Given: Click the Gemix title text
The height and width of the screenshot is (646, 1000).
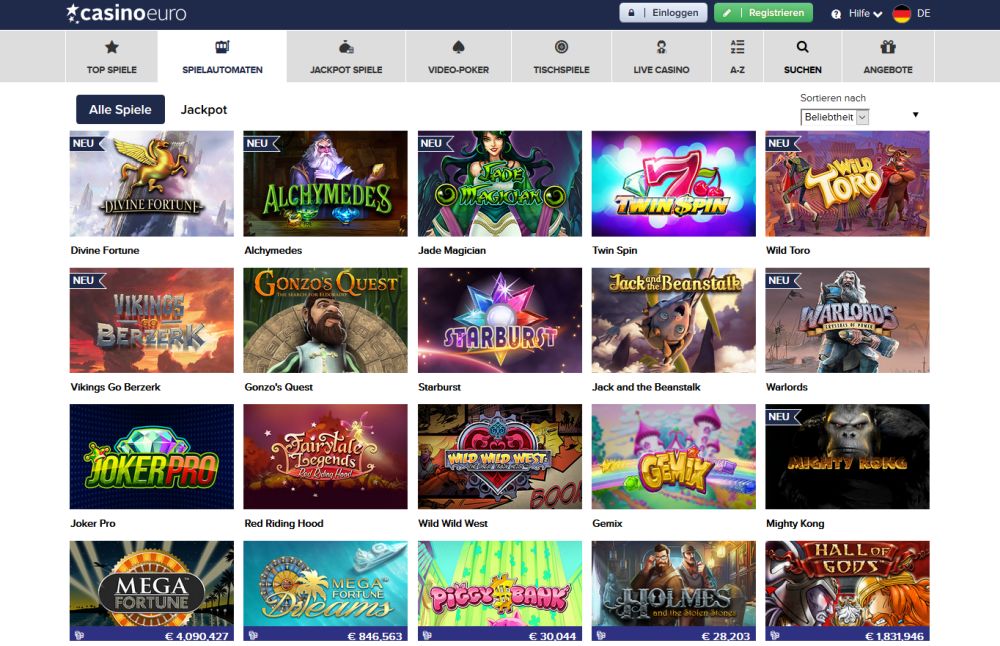Looking at the screenshot, I should (x=607, y=524).
